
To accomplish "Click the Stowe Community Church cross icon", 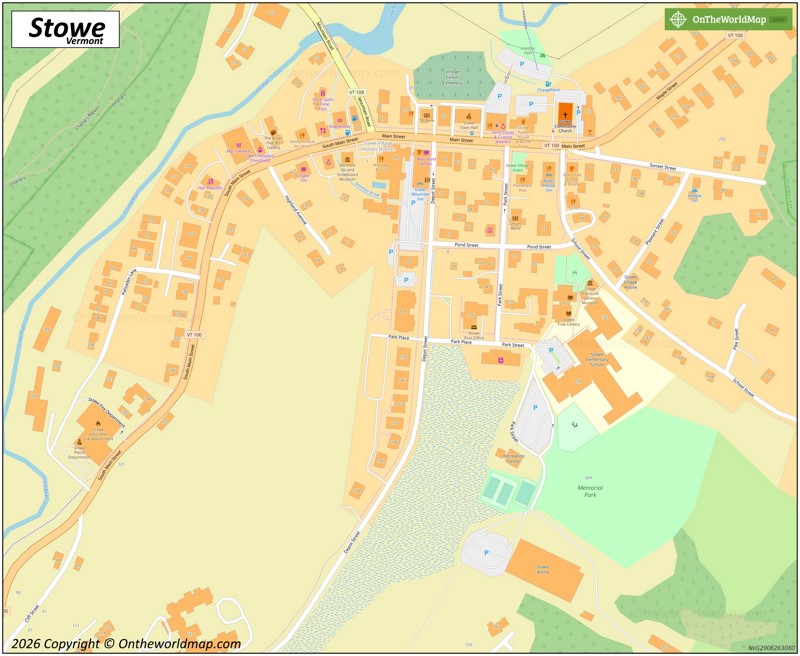I will 565,115.
